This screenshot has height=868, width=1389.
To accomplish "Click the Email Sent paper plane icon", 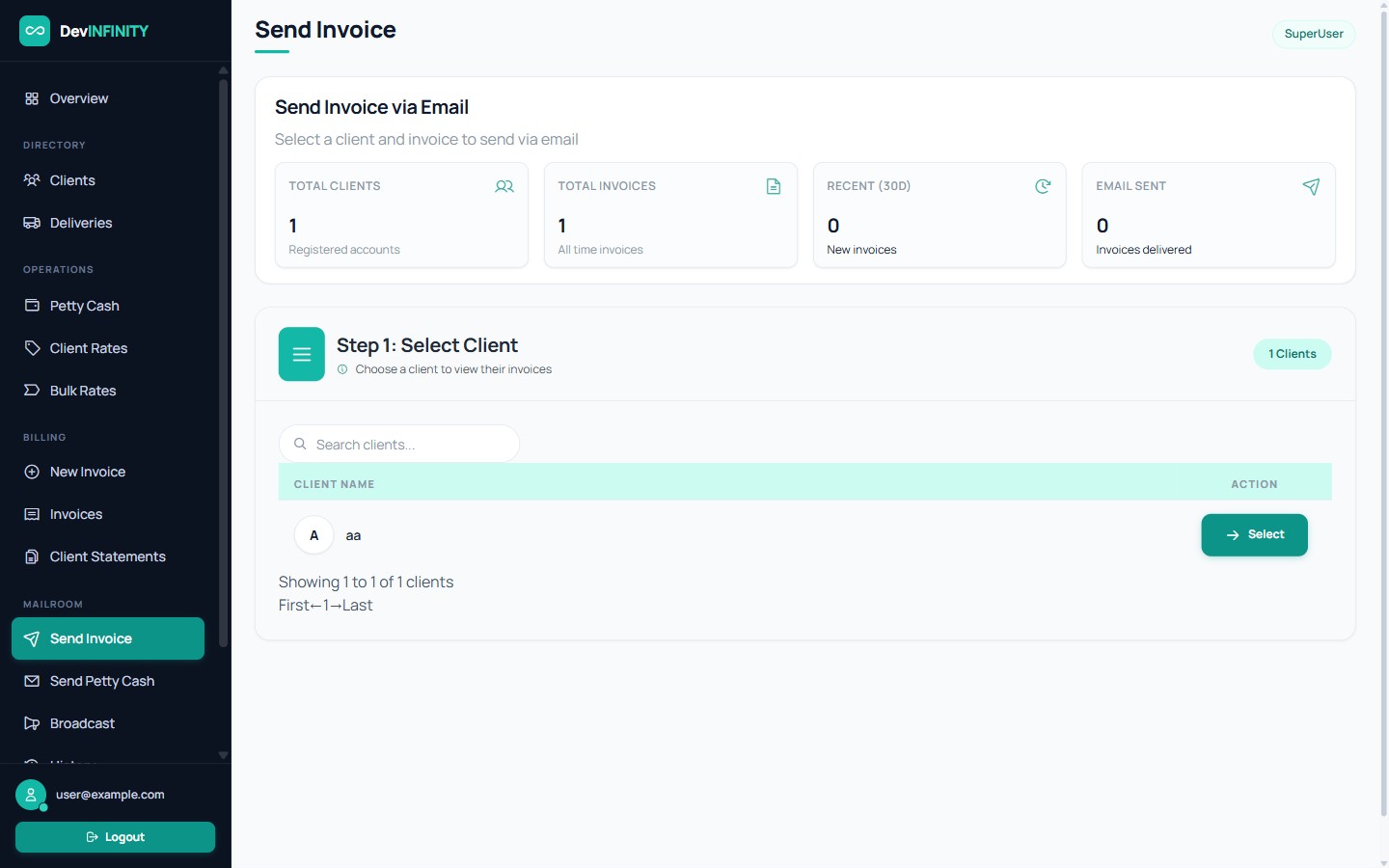I will tap(1311, 186).
